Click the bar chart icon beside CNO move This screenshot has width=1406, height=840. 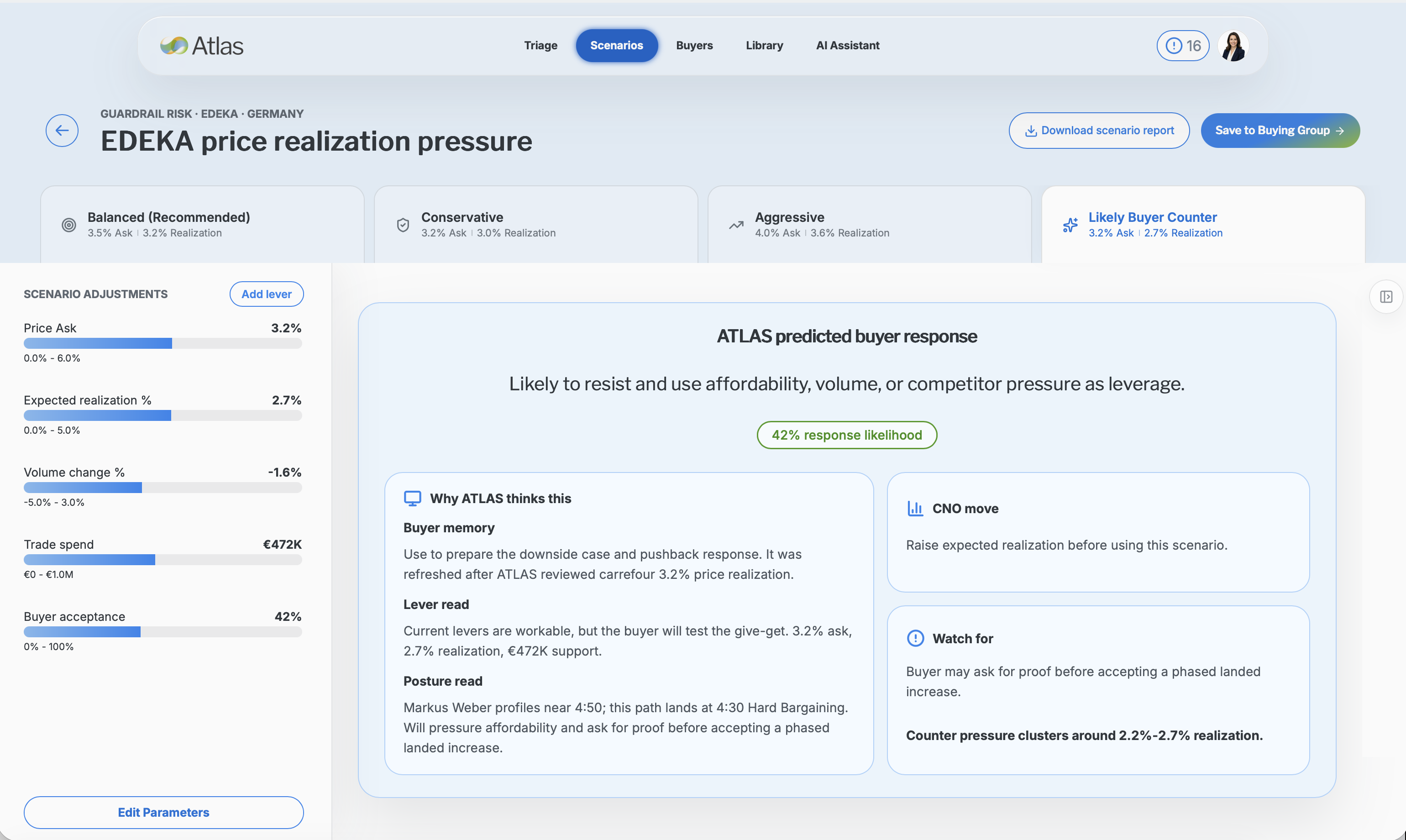pos(915,508)
